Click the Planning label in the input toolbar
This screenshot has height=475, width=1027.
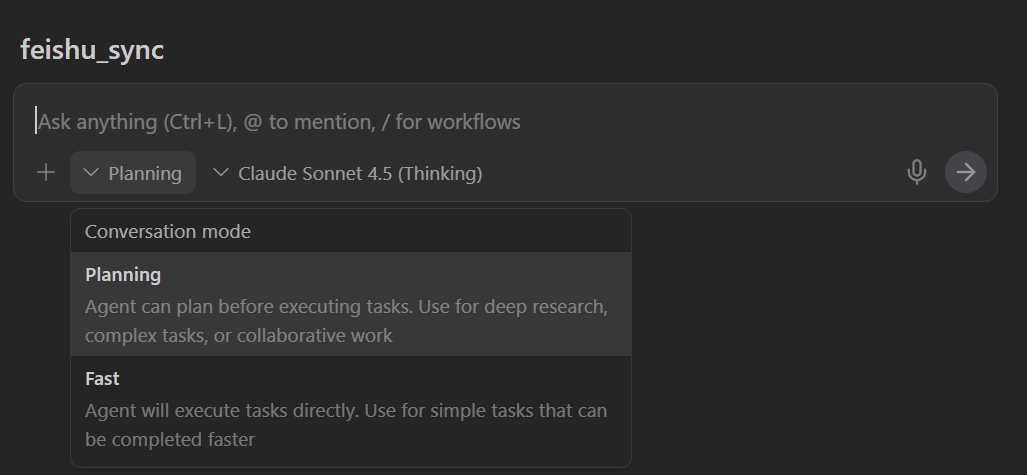[x=145, y=173]
